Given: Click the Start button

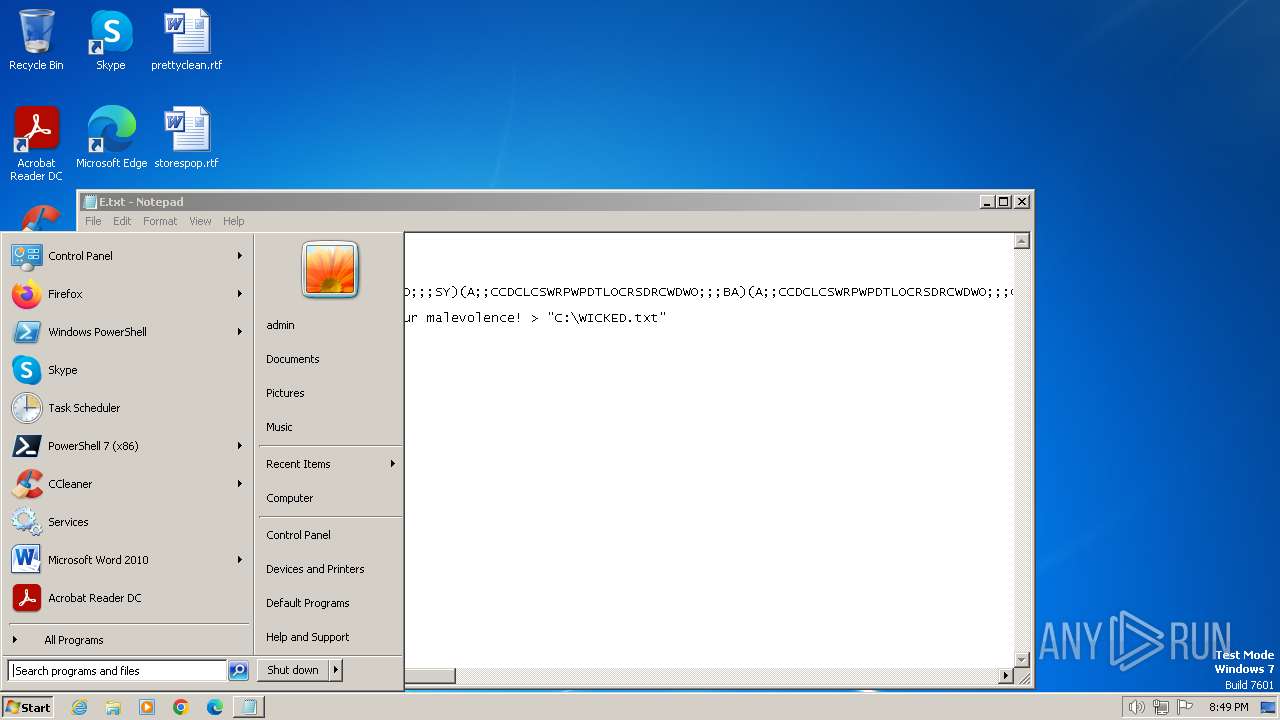Looking at the screenshot, I should [x=28, y=707].
